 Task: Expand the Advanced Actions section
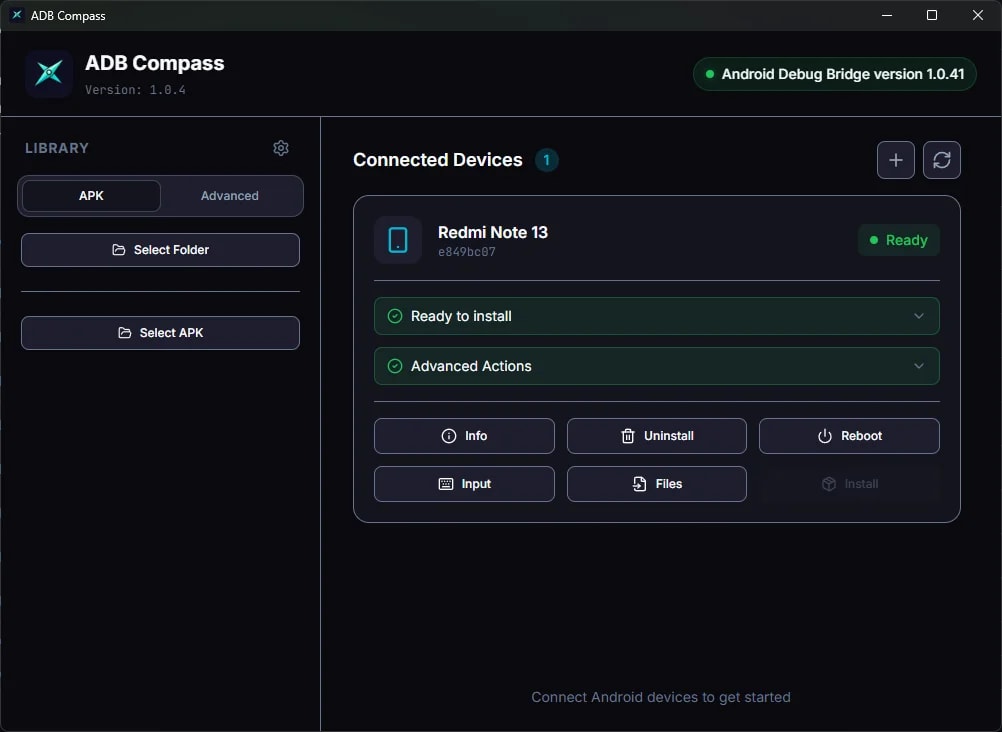click(x=655, y=366)
